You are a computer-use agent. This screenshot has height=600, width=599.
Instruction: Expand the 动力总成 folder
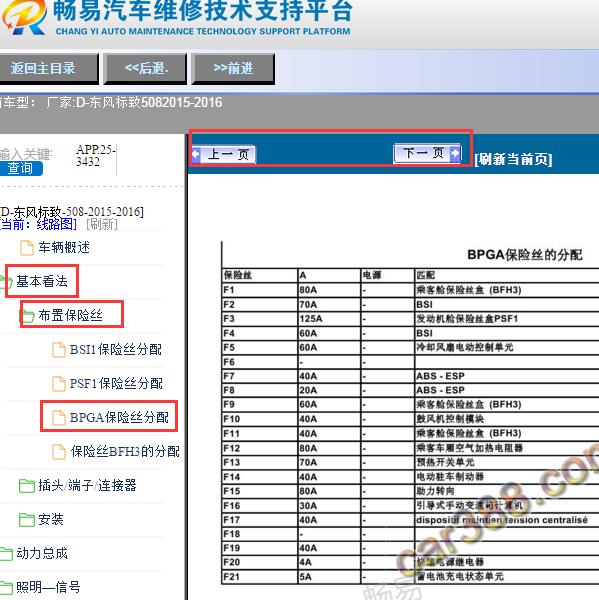pos(42,553)
